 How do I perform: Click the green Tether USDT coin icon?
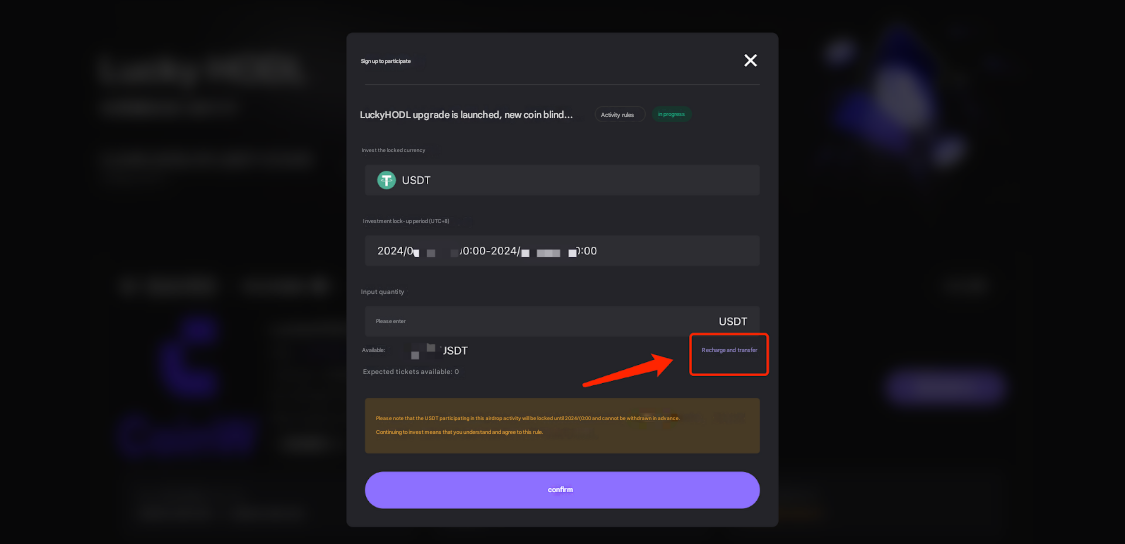click(387, 180)
